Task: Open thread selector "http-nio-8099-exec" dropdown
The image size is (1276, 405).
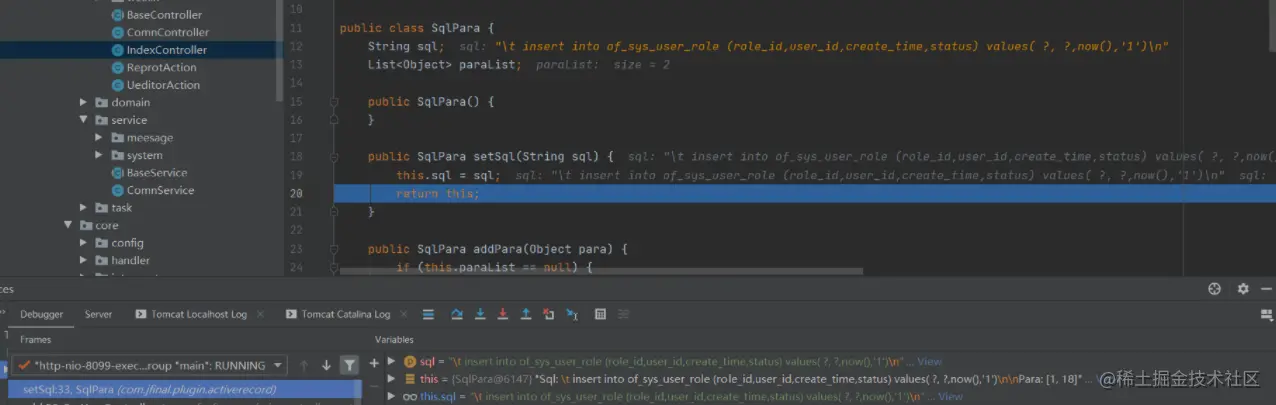Action: point(149,366)
